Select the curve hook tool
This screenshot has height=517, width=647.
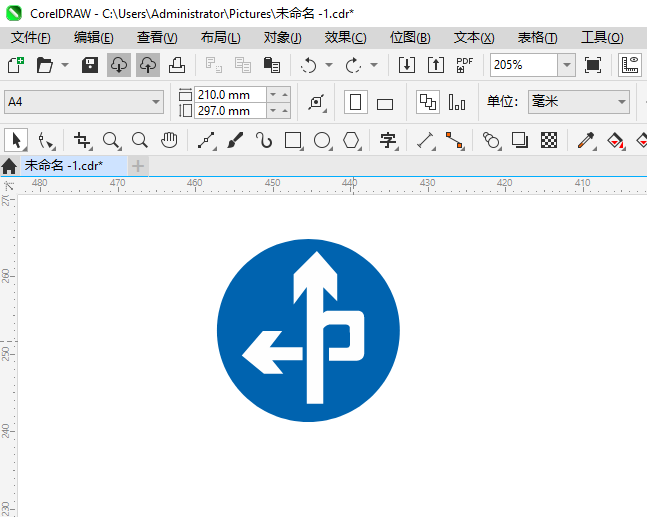coord(264,141)
